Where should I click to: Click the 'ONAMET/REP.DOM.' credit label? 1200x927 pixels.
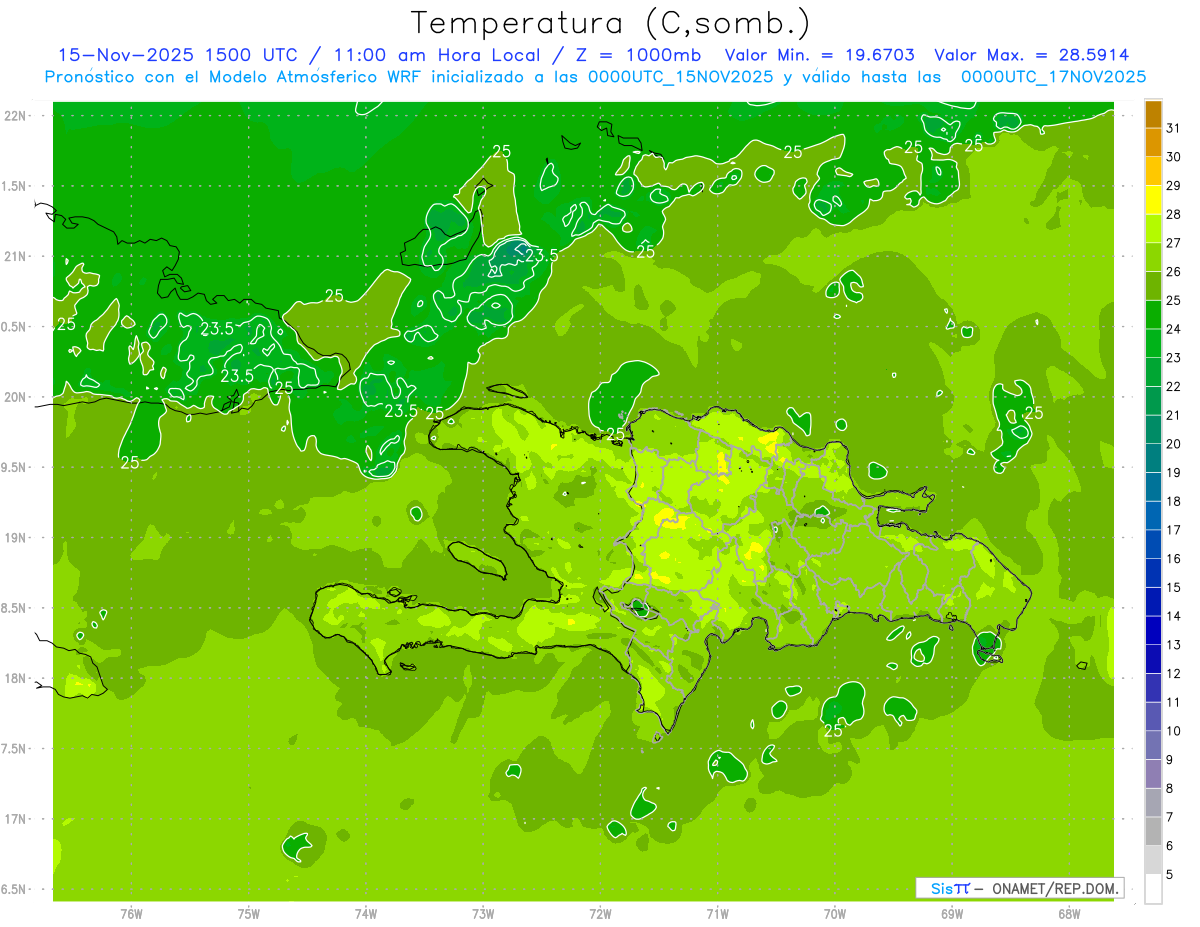pyautogui.click(x=1055, y=888)
